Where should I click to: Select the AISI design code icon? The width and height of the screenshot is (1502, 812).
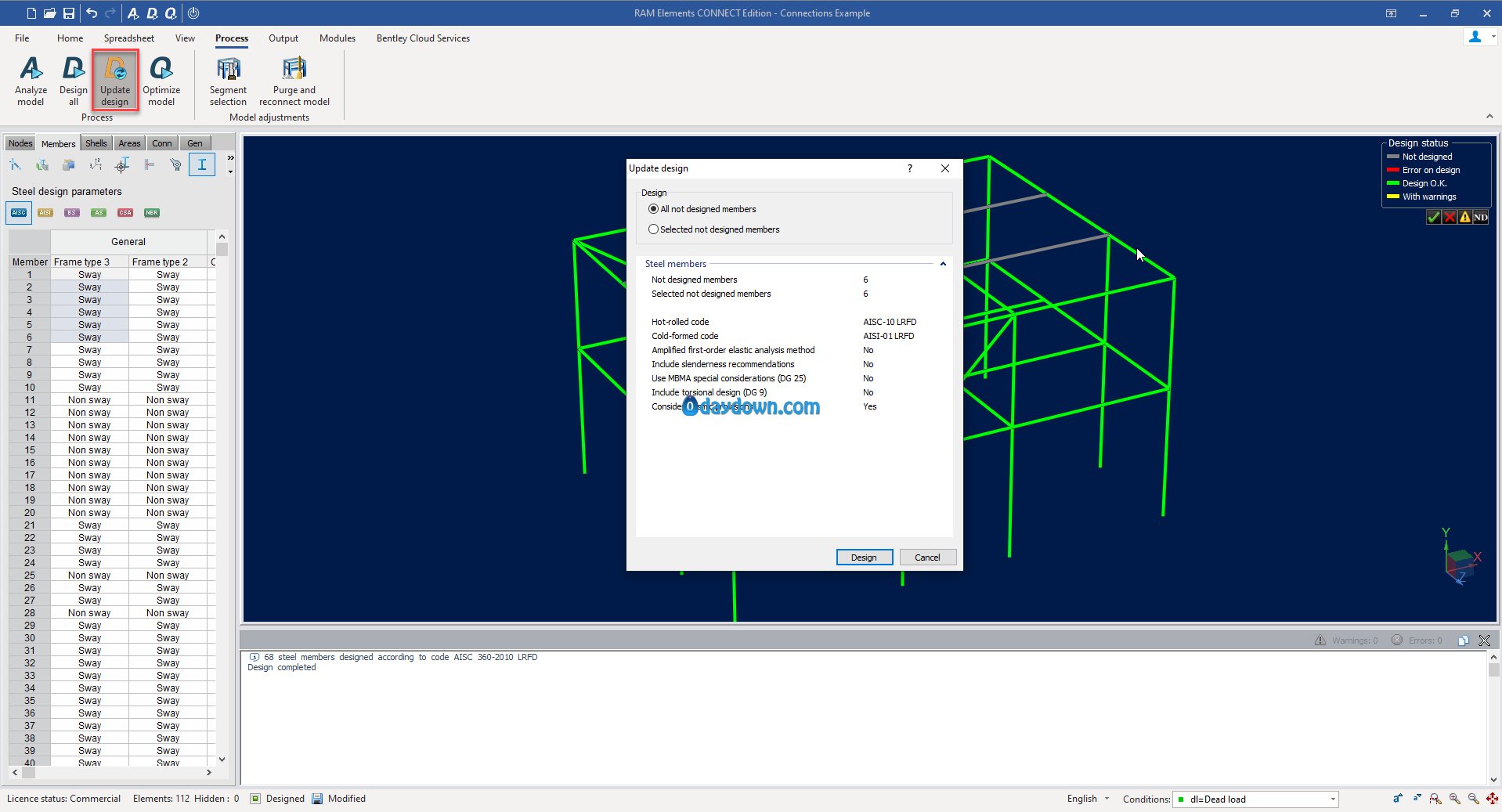pos(45,212)
